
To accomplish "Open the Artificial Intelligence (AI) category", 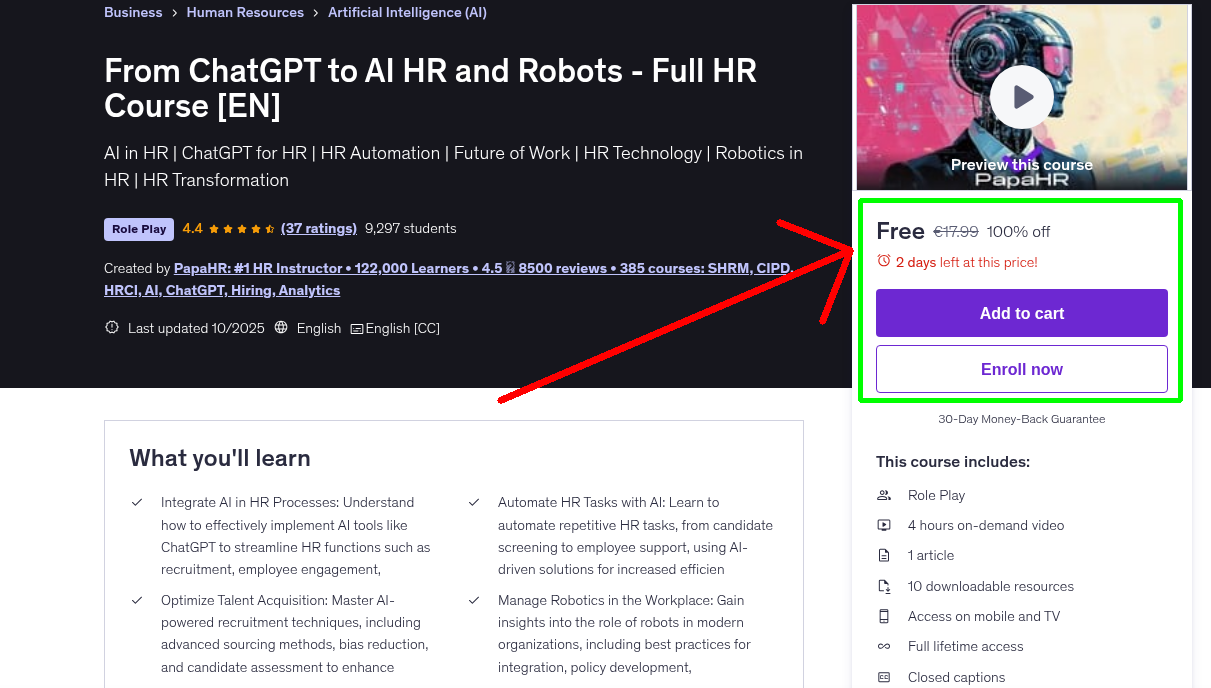I will click(x=407, y=12).
